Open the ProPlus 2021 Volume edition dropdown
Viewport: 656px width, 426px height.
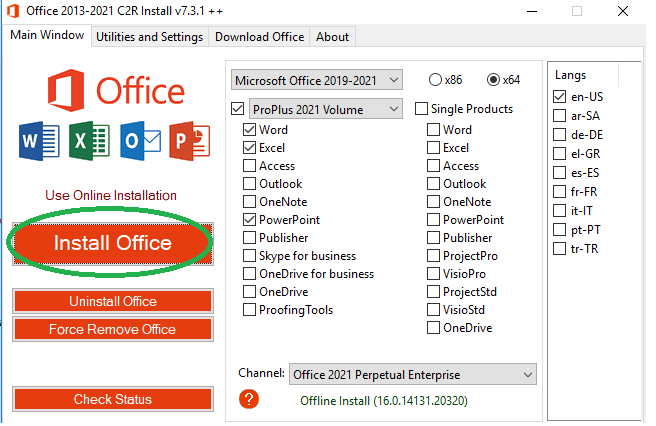326,109
